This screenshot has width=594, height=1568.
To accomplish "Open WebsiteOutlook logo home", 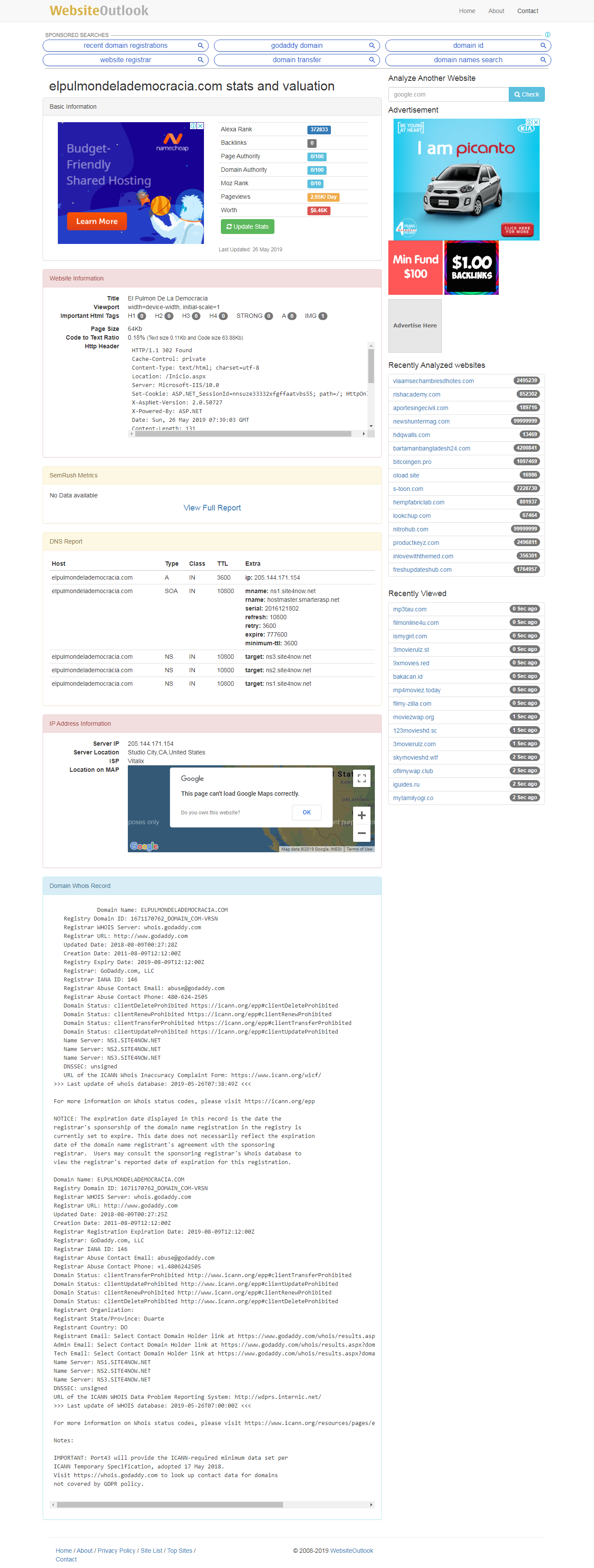I will 99,10.
